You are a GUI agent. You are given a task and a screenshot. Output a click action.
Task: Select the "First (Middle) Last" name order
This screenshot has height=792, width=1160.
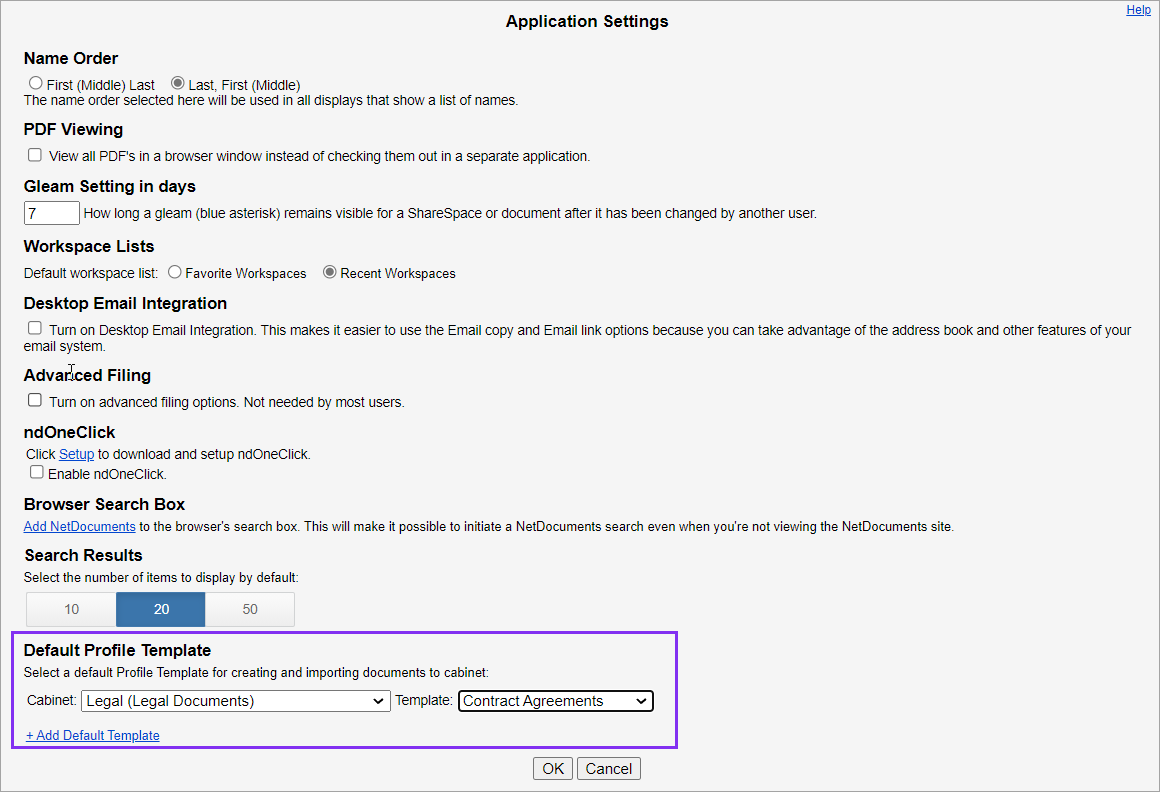(x=36, y=84)
